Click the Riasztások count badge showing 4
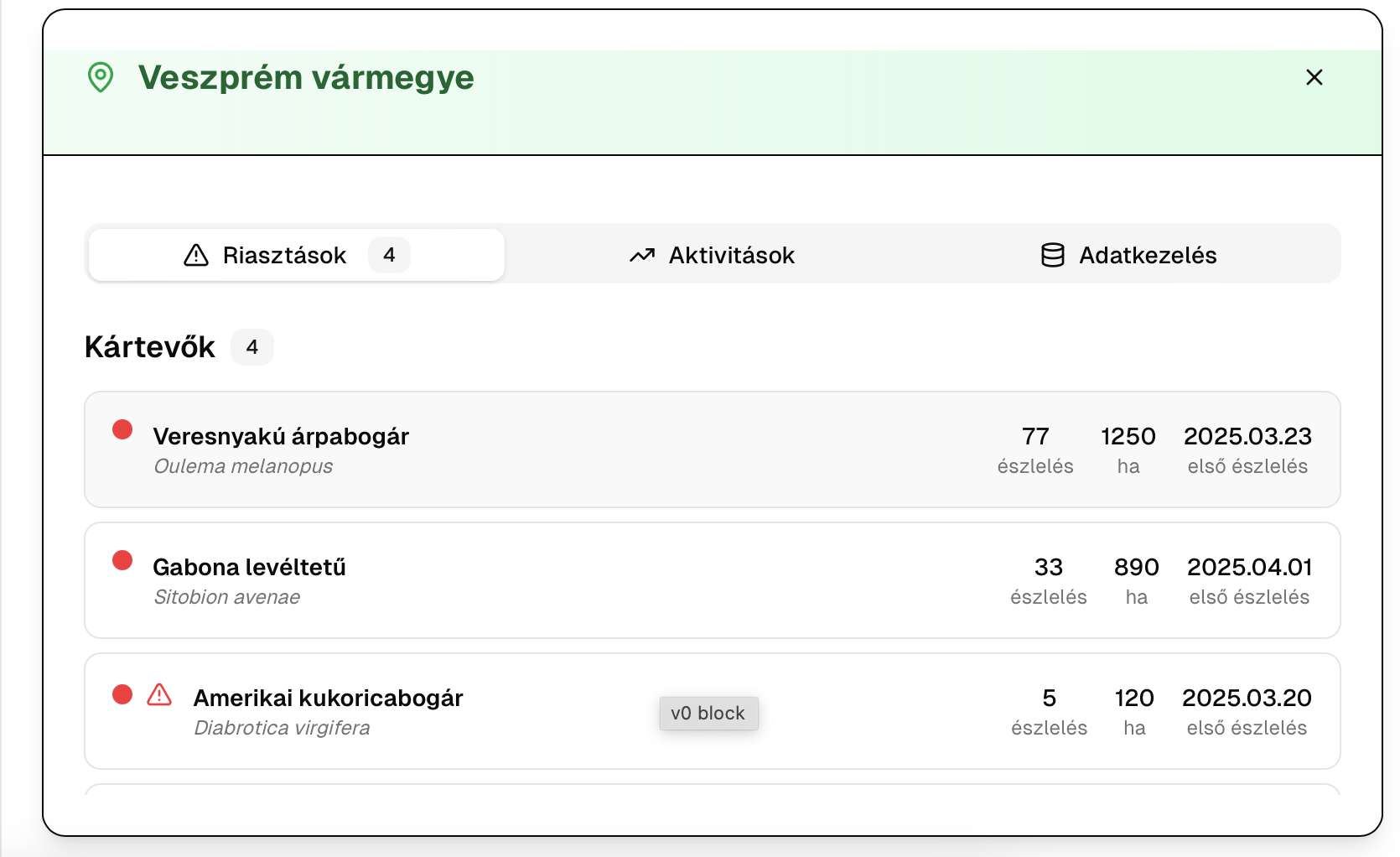Image resolution: width=1400 pixels, height=857 pixels. tap(389, 255)
